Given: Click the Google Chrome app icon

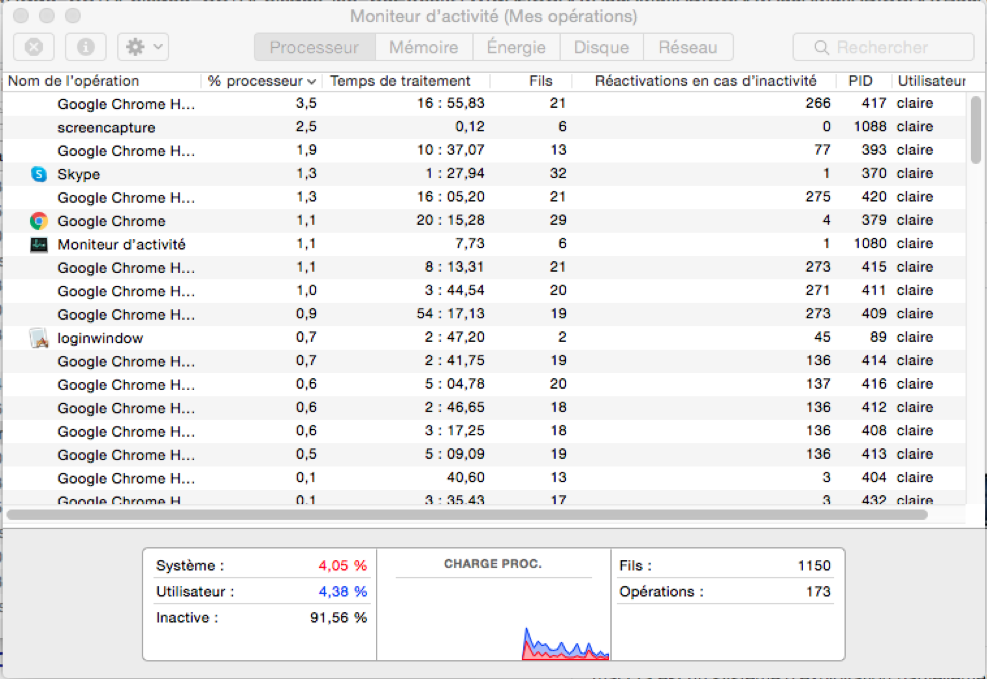Looking at the screenshot, I should tap(39, 221).
